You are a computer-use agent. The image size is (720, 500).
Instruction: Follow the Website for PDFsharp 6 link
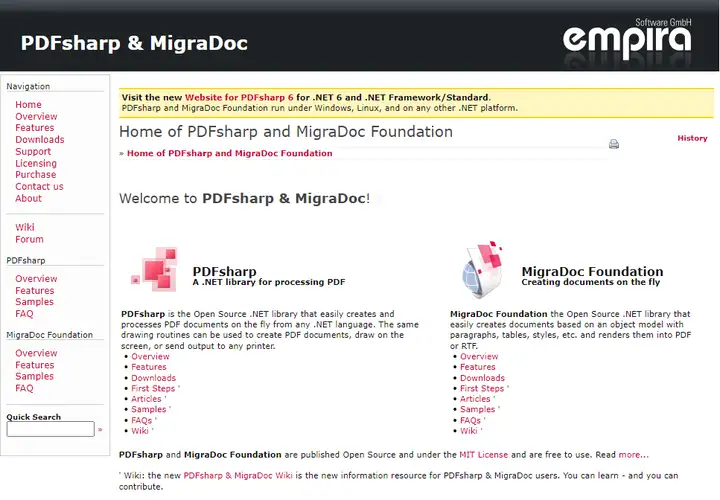[x=239, y=97]
